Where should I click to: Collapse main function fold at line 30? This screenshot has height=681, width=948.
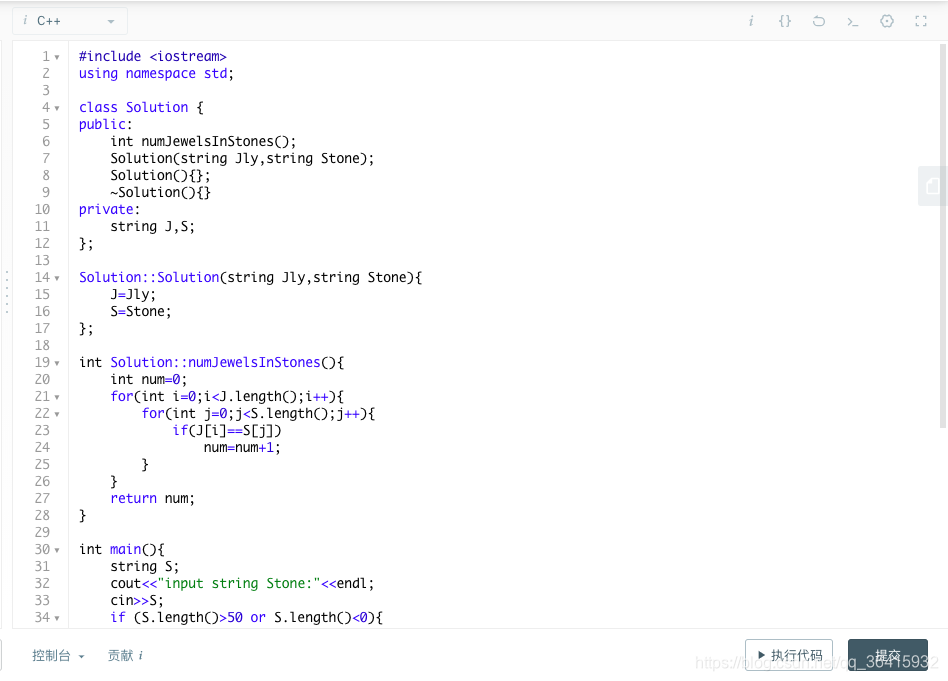coord(57,550)
